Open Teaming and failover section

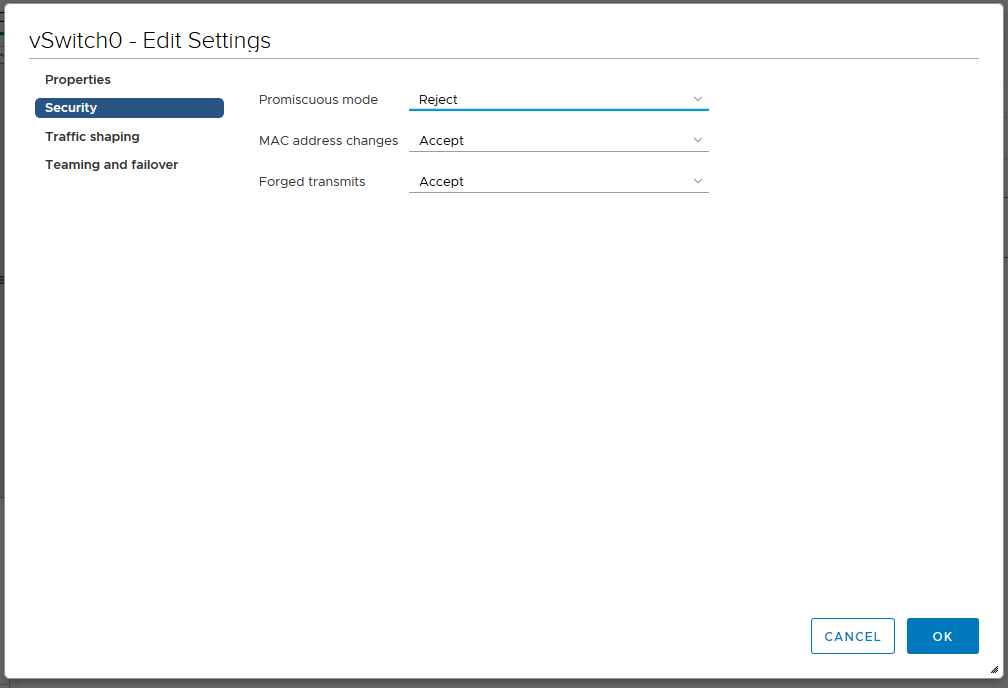click(x=111, y=165)
